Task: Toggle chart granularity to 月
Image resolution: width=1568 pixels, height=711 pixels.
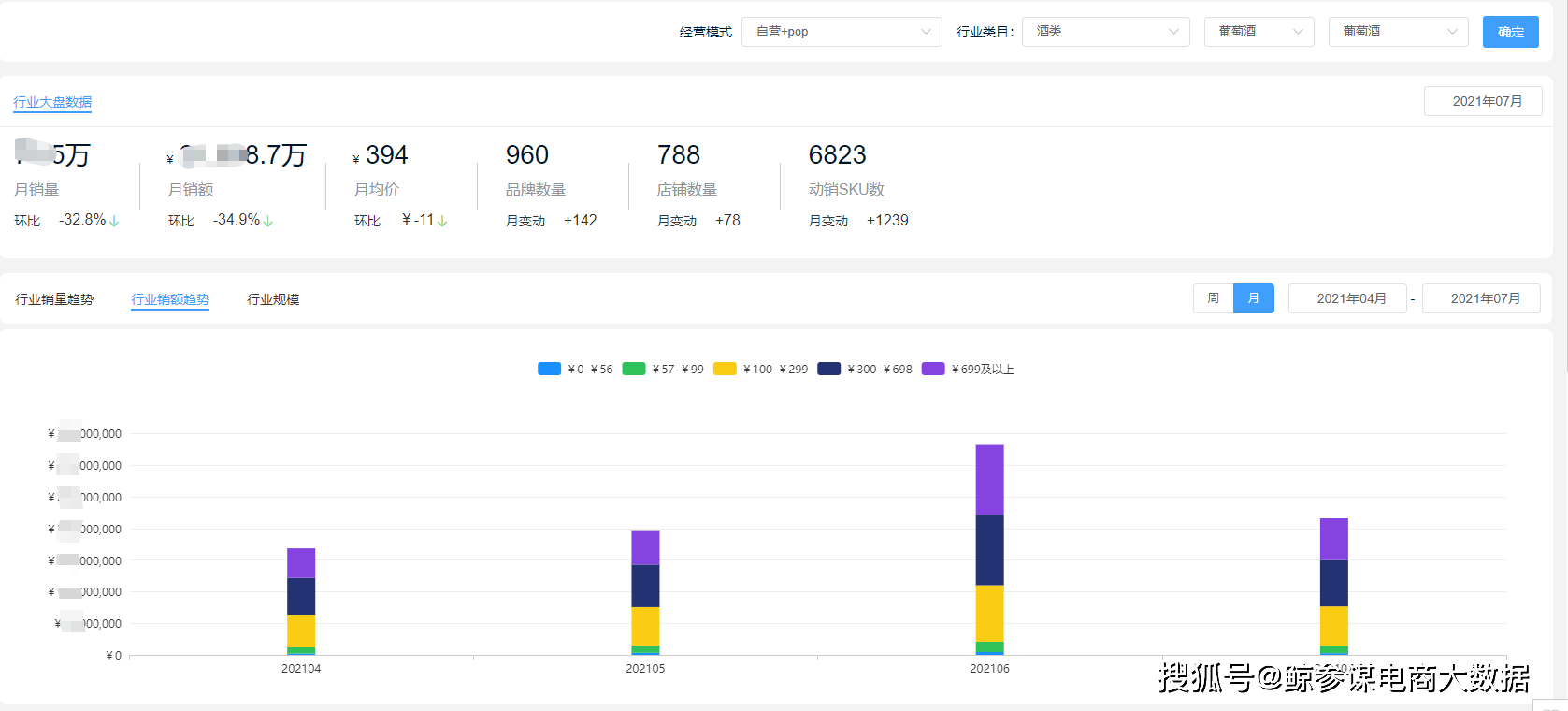Action: click(1254, 298)
